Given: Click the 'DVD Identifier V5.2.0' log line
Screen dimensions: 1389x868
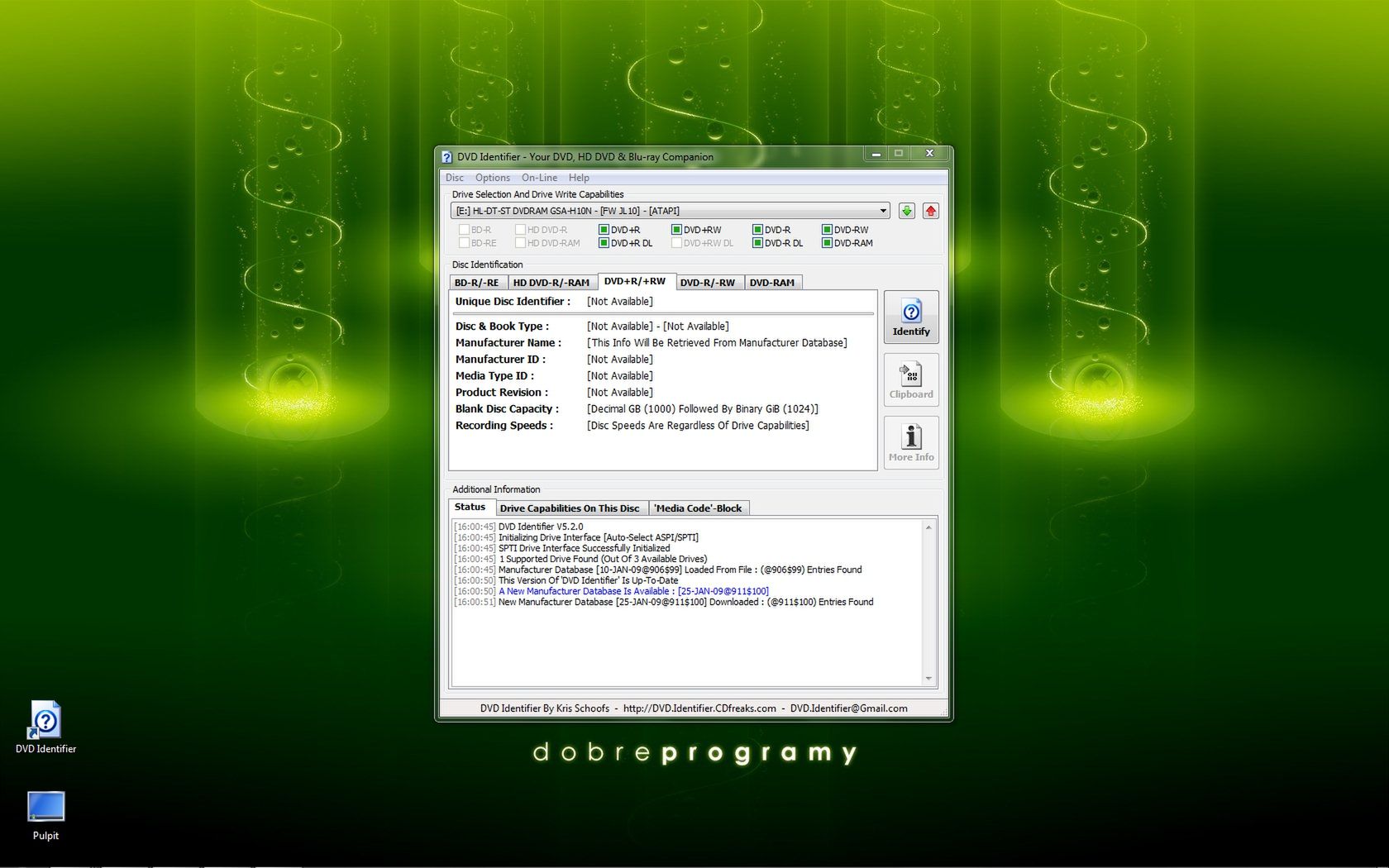Looking at the screenshot, I should point(541,527).
